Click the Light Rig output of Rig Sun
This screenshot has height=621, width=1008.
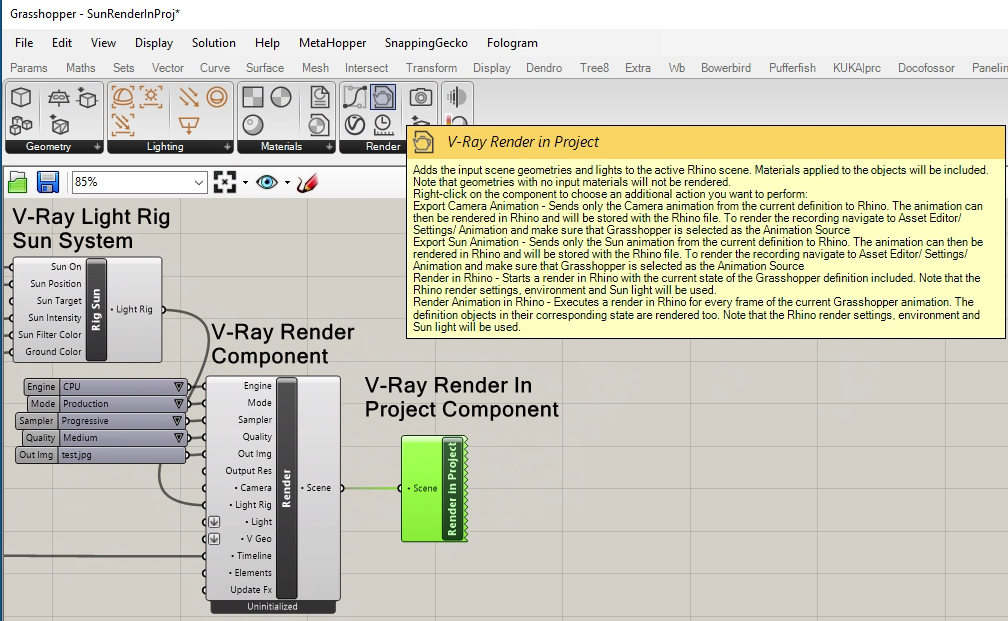134,309
